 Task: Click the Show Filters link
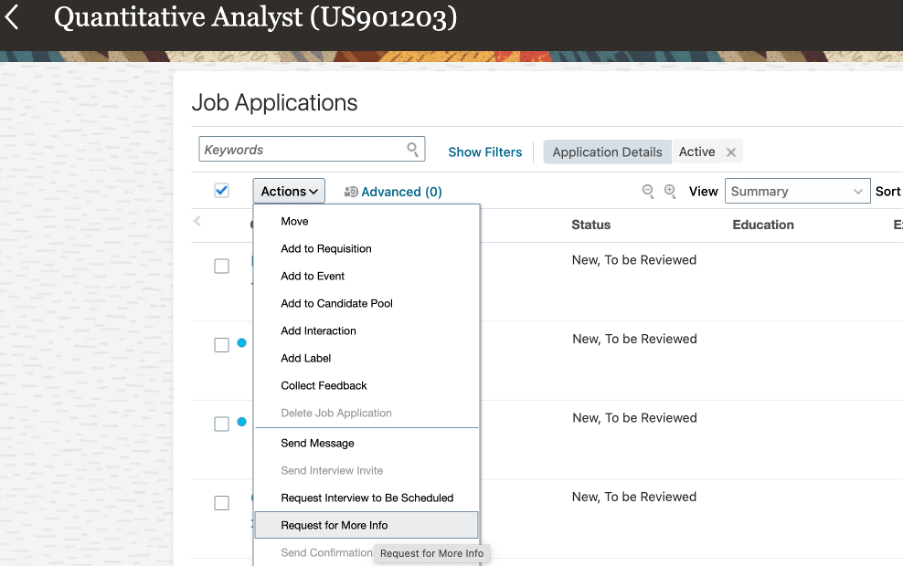(x=485, y=152)
